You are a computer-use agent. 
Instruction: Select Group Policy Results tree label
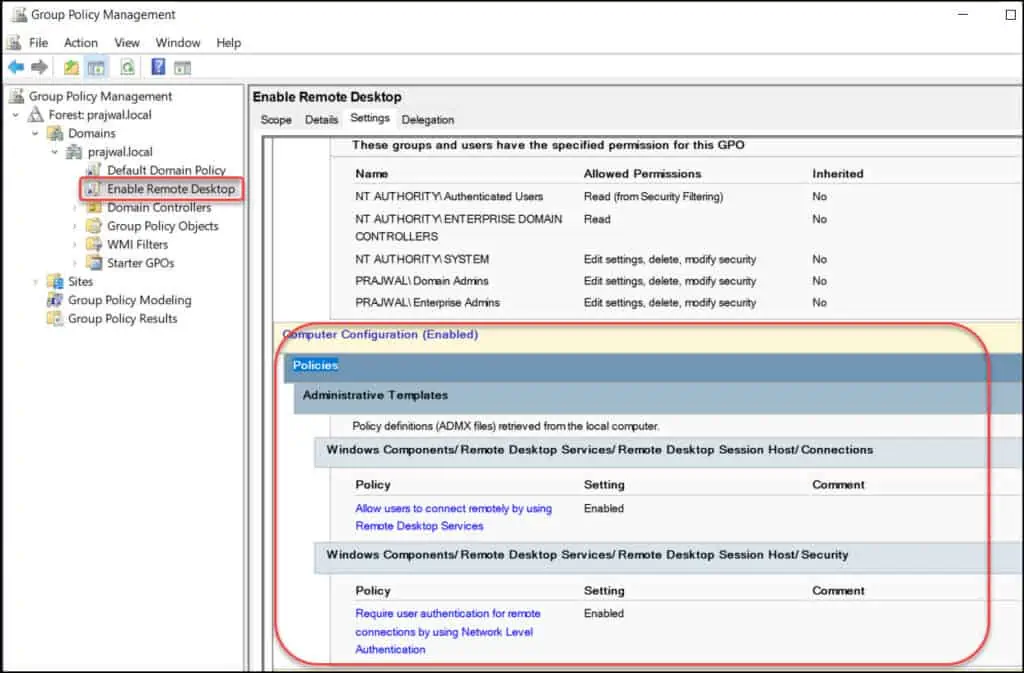[123, 319]
